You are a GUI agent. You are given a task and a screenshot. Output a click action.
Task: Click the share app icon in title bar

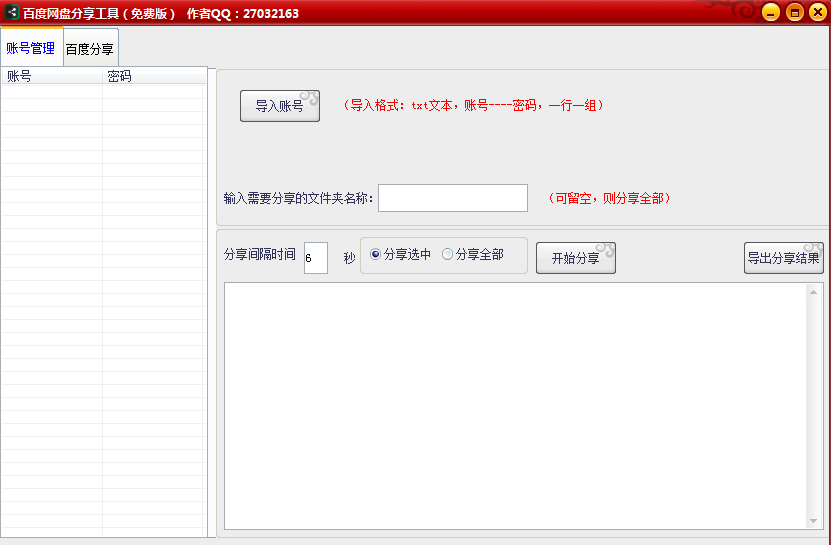12,12
